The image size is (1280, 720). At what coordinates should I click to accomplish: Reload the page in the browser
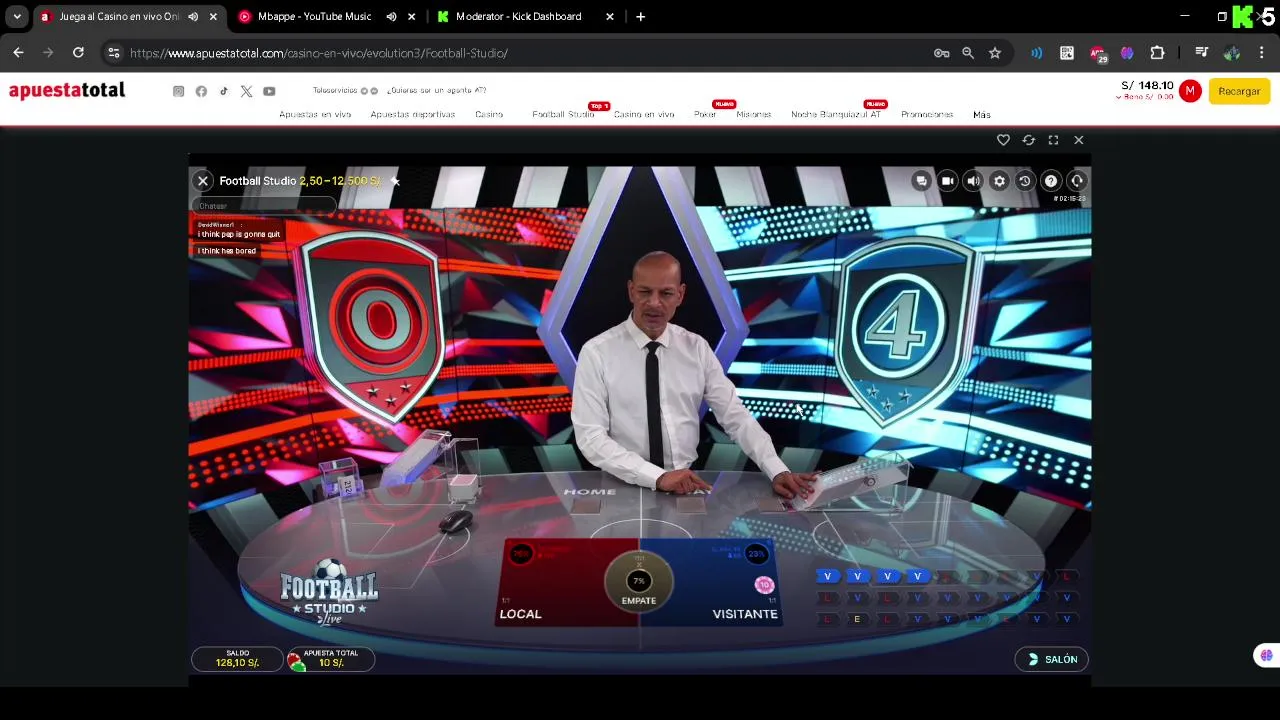[x=78, y=53]
